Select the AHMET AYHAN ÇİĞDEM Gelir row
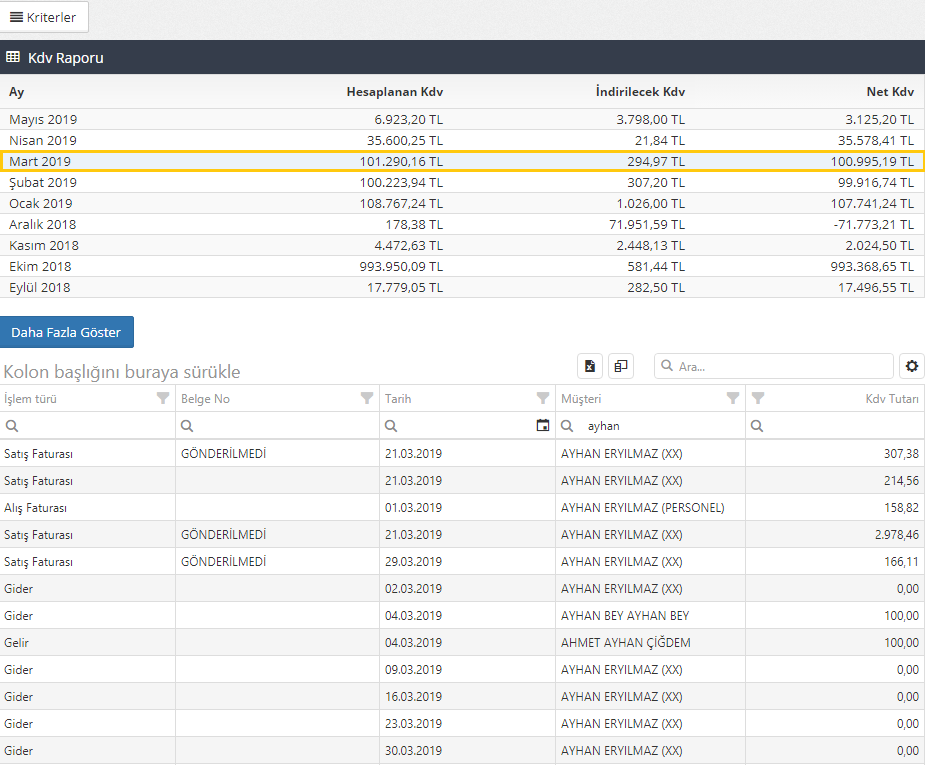The height and width of the screenshot is (765, 925). (462, 642)
